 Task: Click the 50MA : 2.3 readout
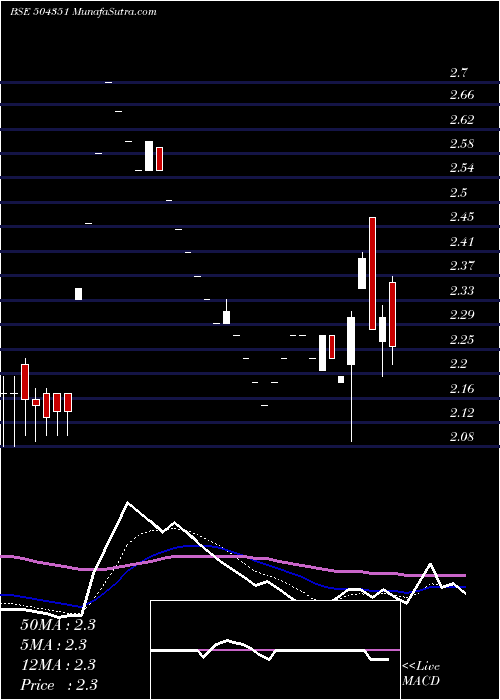tap(58, 625)
